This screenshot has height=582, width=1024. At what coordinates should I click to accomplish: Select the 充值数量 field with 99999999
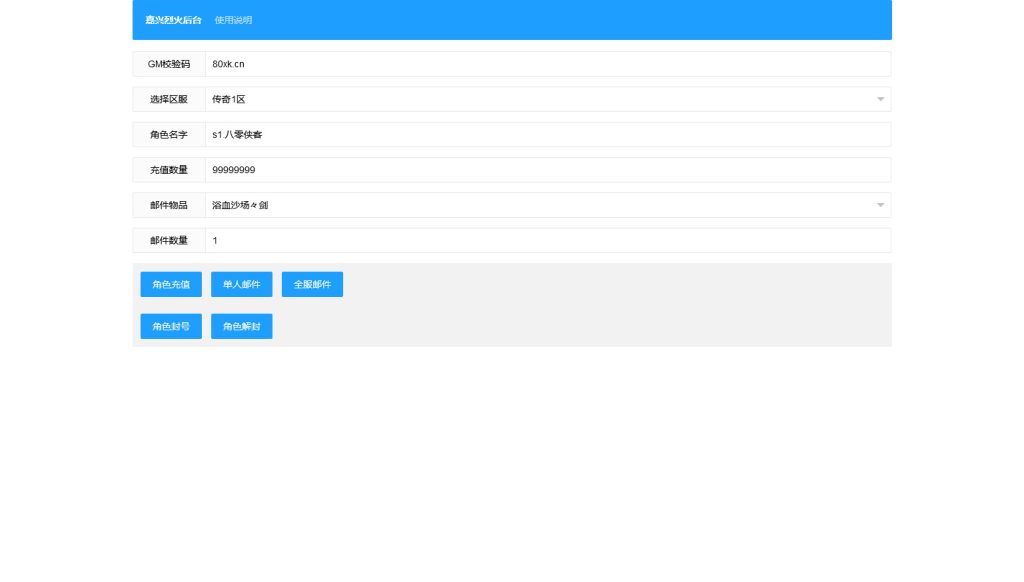click(x=546, y=170)
